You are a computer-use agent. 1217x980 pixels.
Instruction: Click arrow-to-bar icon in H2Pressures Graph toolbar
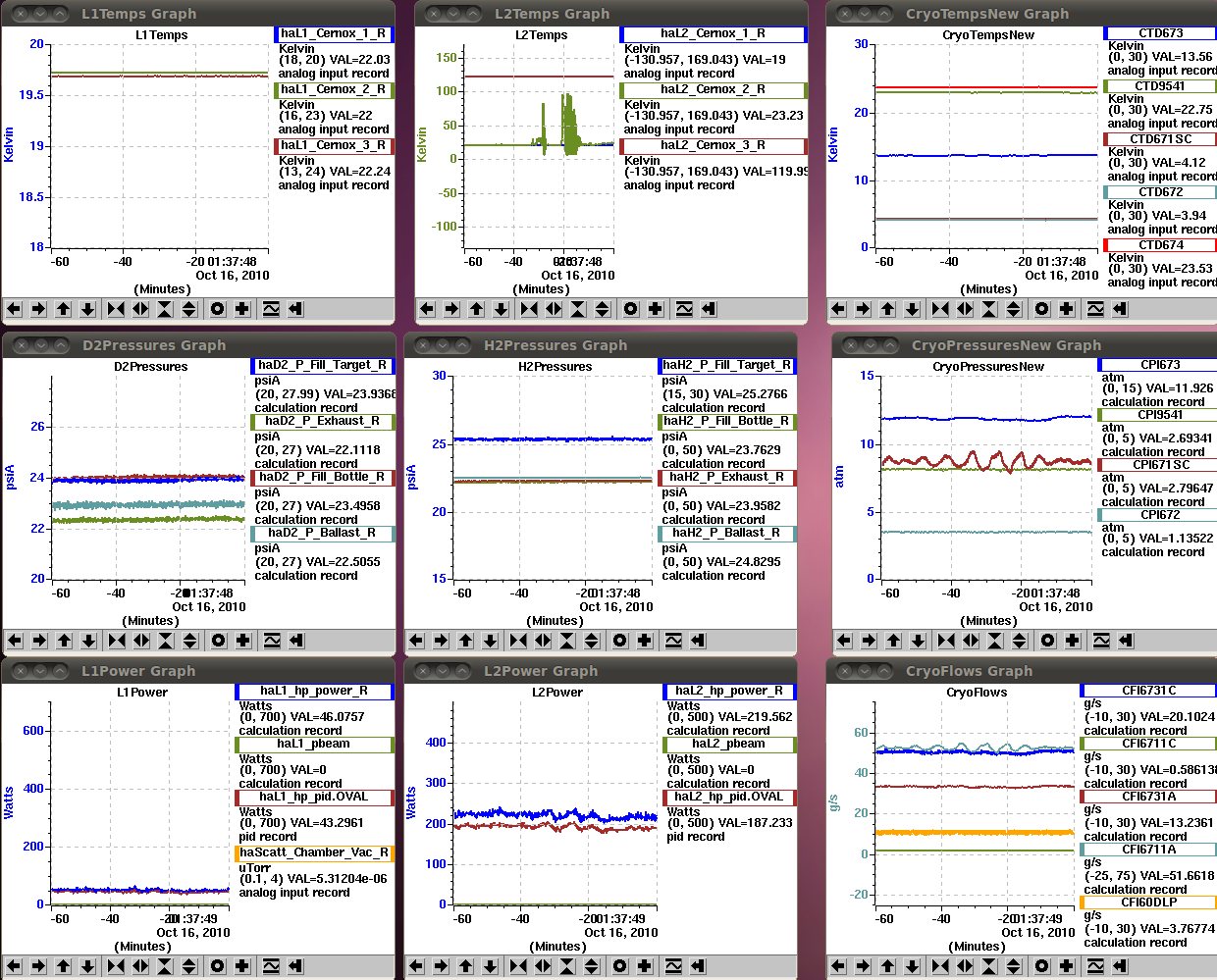698,641
